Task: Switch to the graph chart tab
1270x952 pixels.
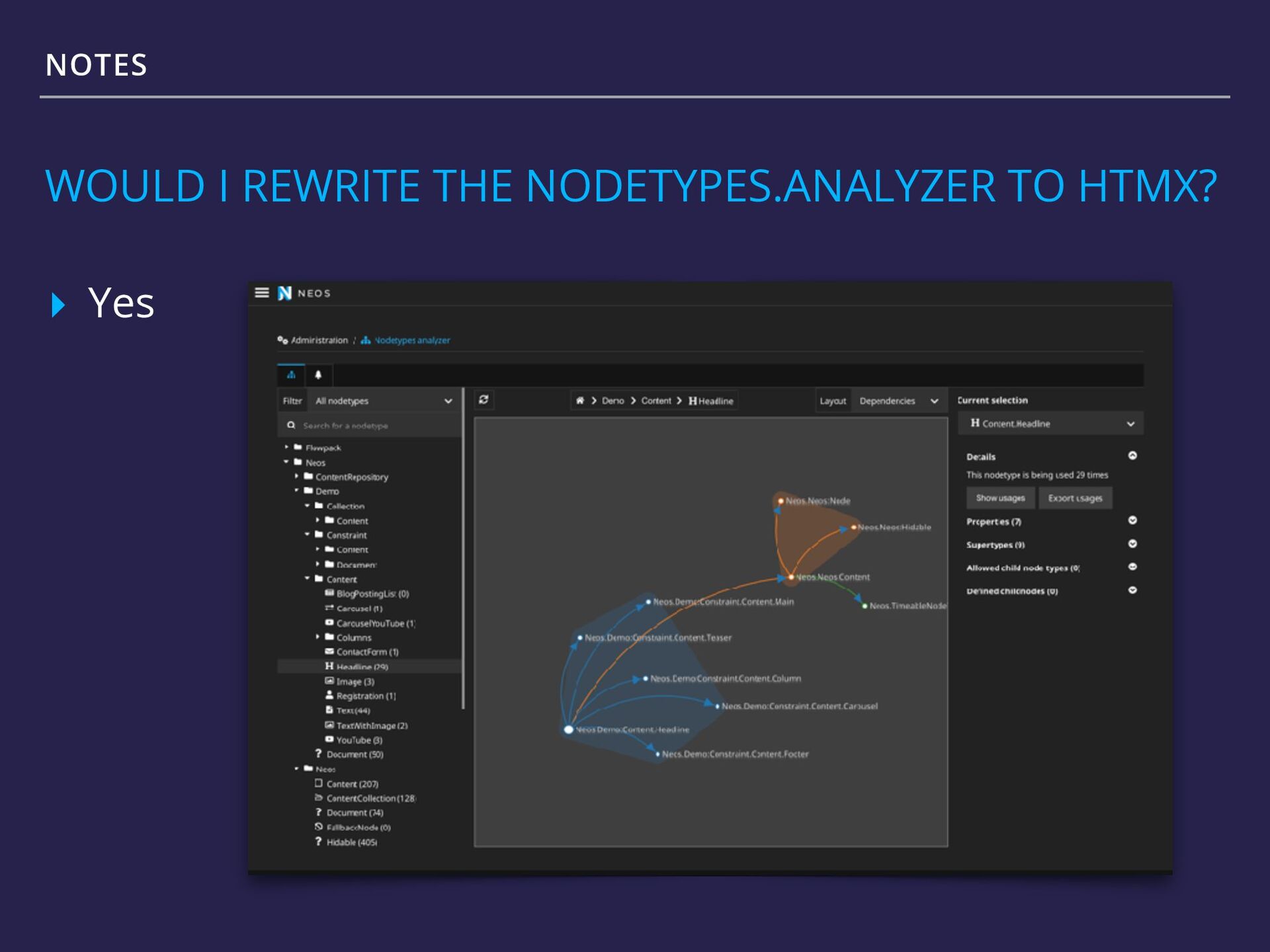Action: pyautogui.click(x=291, y=375)
